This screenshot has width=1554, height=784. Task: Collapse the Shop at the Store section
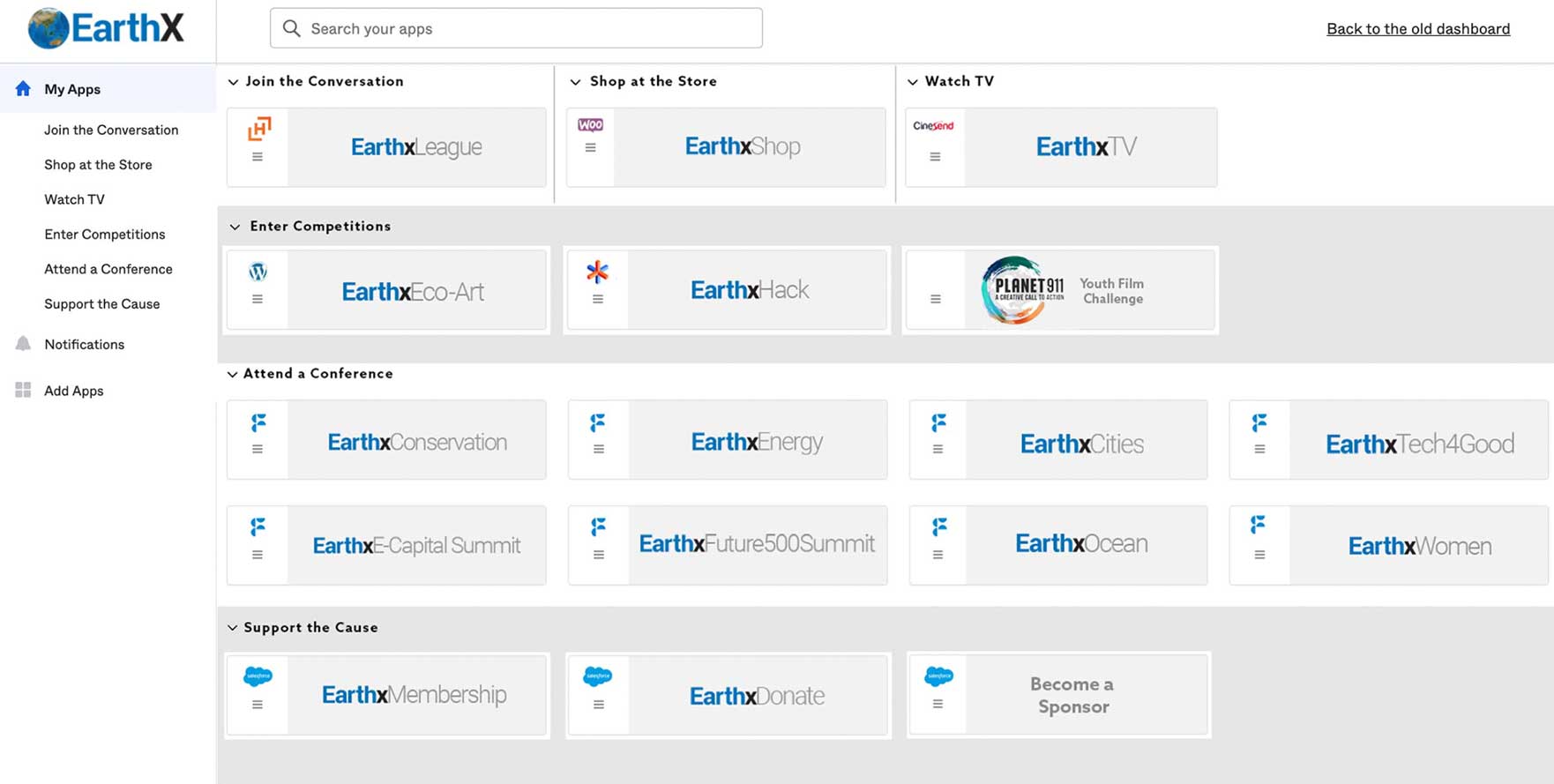575,82
